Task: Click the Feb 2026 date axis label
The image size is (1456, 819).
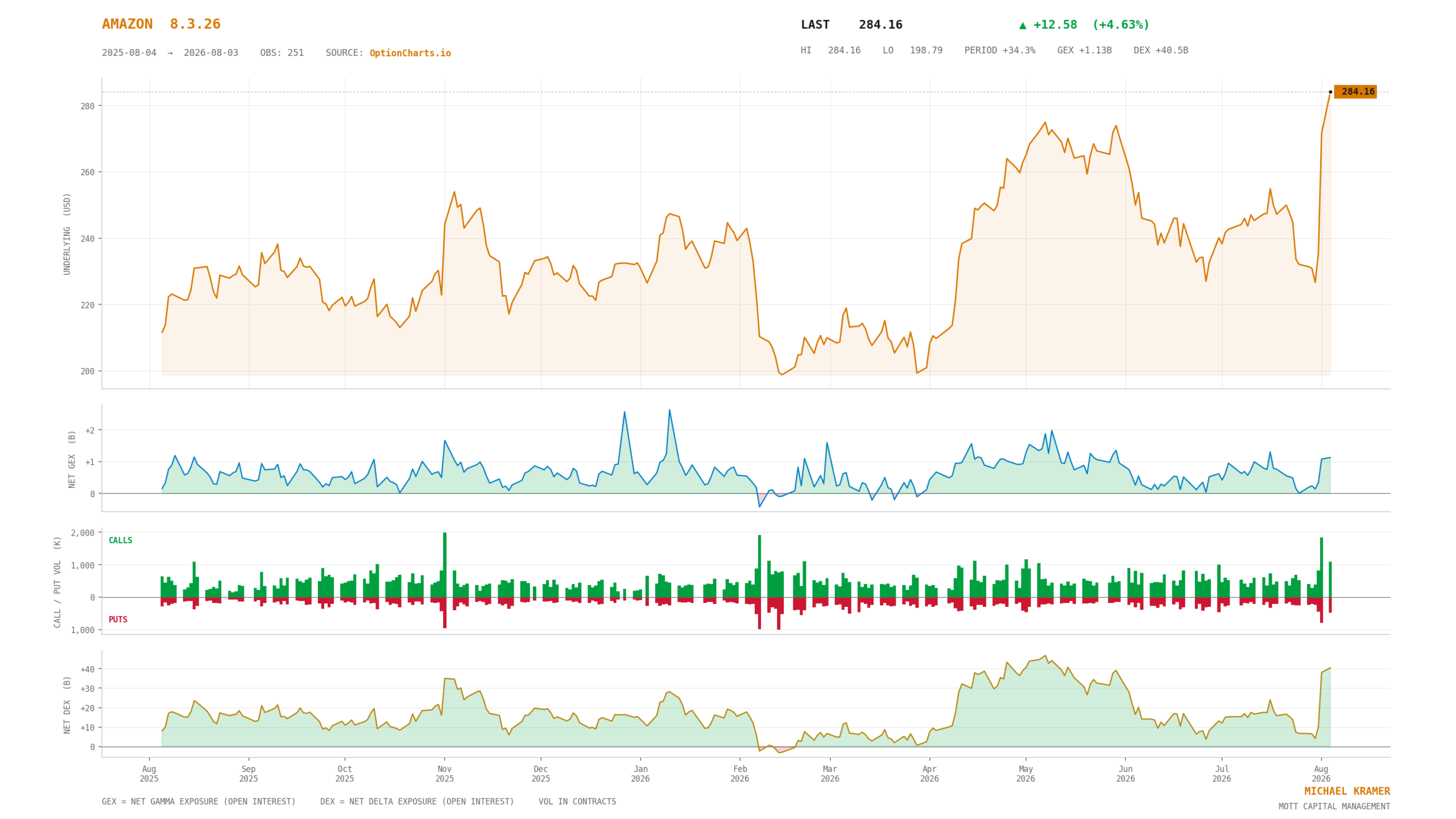Action: click(740, 774)
